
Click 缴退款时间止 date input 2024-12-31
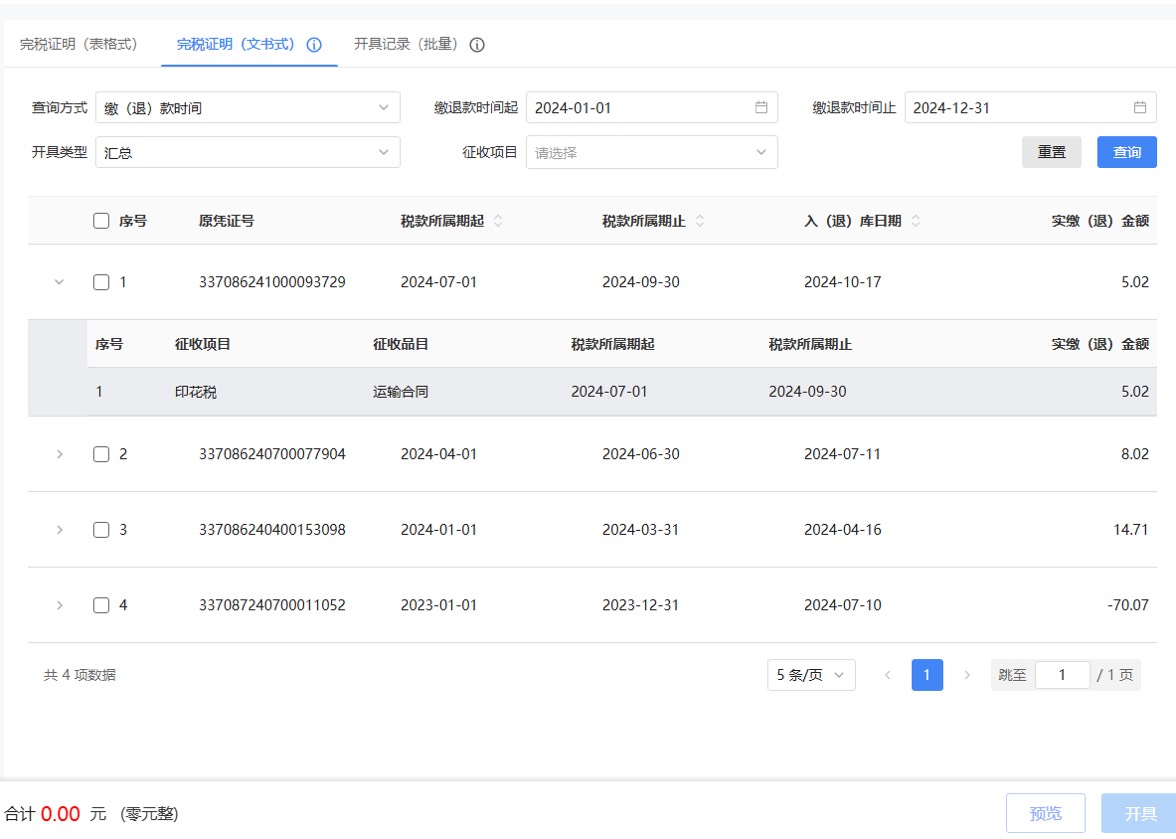[1030, 107]
